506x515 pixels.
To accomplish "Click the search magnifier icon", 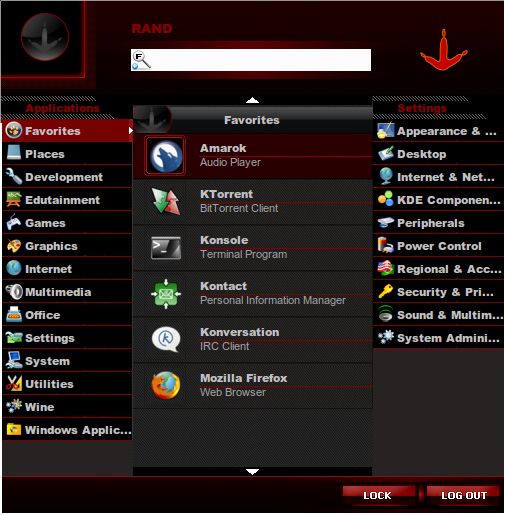I will pyautogui.click(x=141, y=60).
